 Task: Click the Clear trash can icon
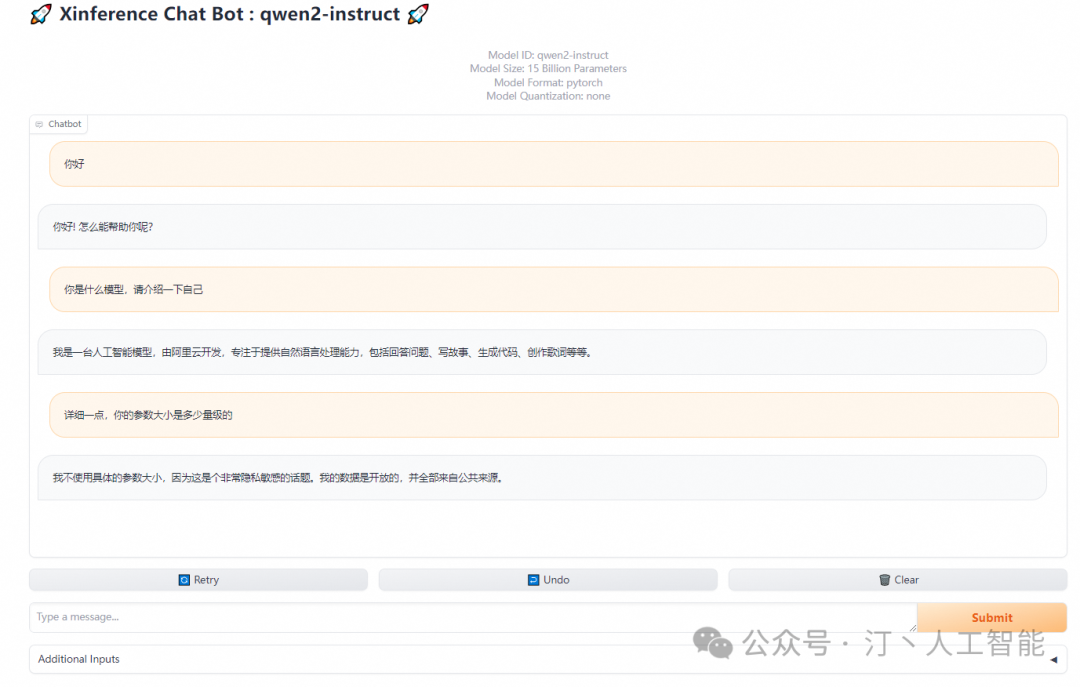coord(884,580)
